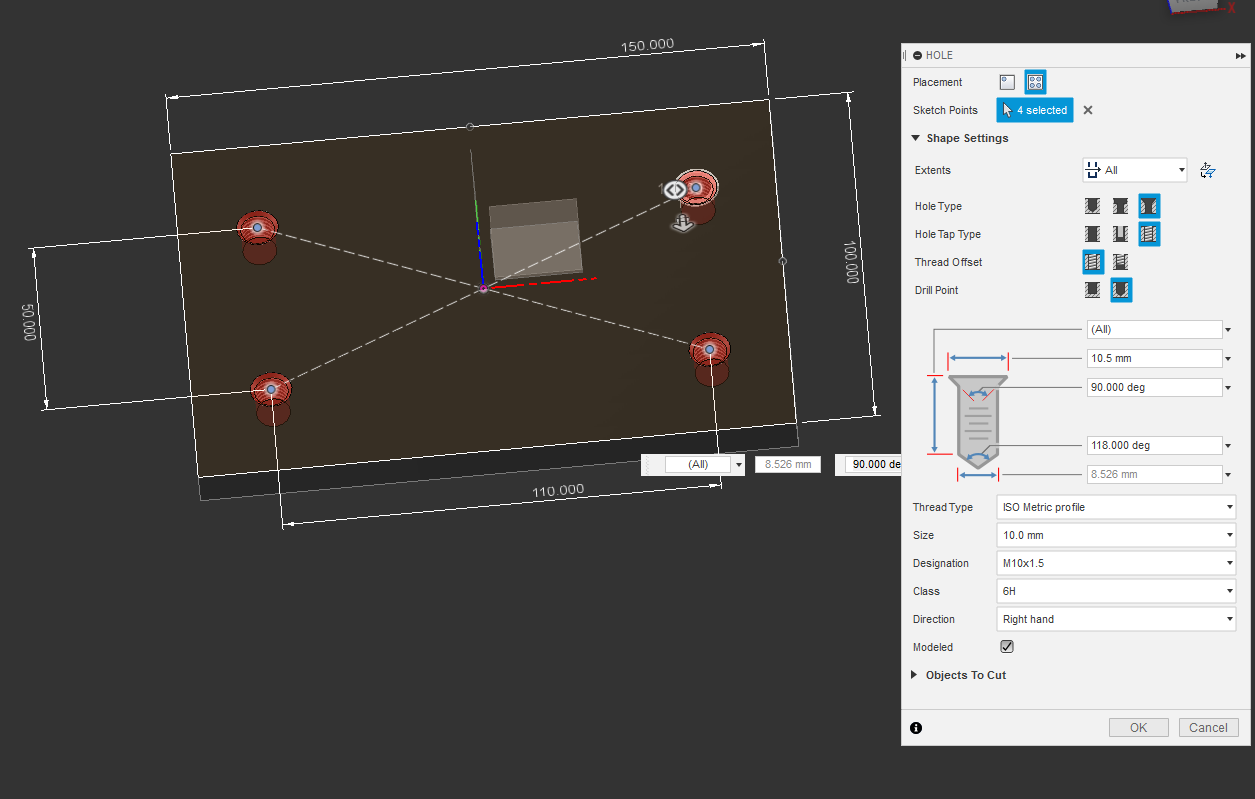Select 'From Sketch' multiple holes placement icon

tap(1036, 82)
